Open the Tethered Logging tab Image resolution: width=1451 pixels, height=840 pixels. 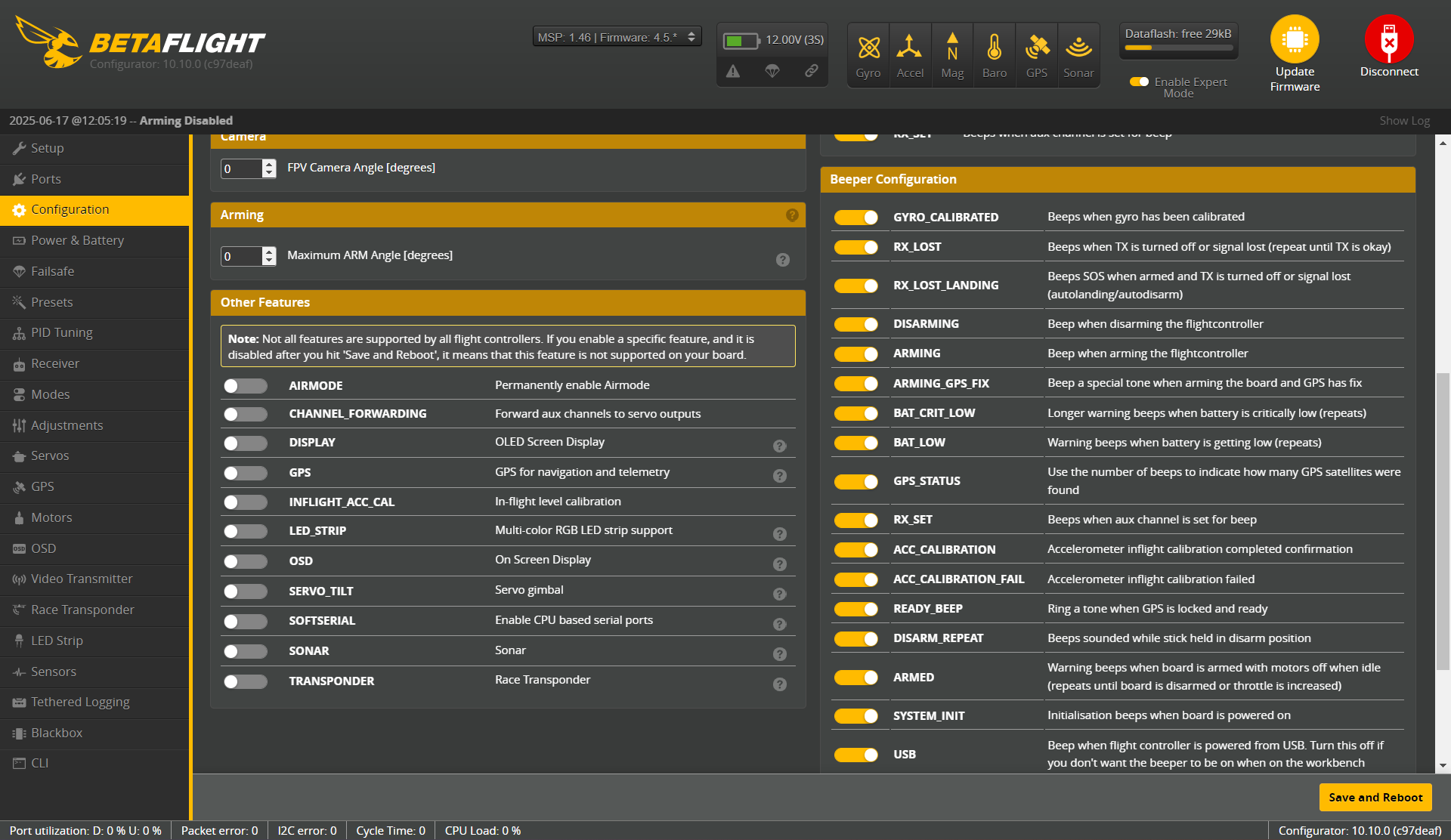point(94,702)
